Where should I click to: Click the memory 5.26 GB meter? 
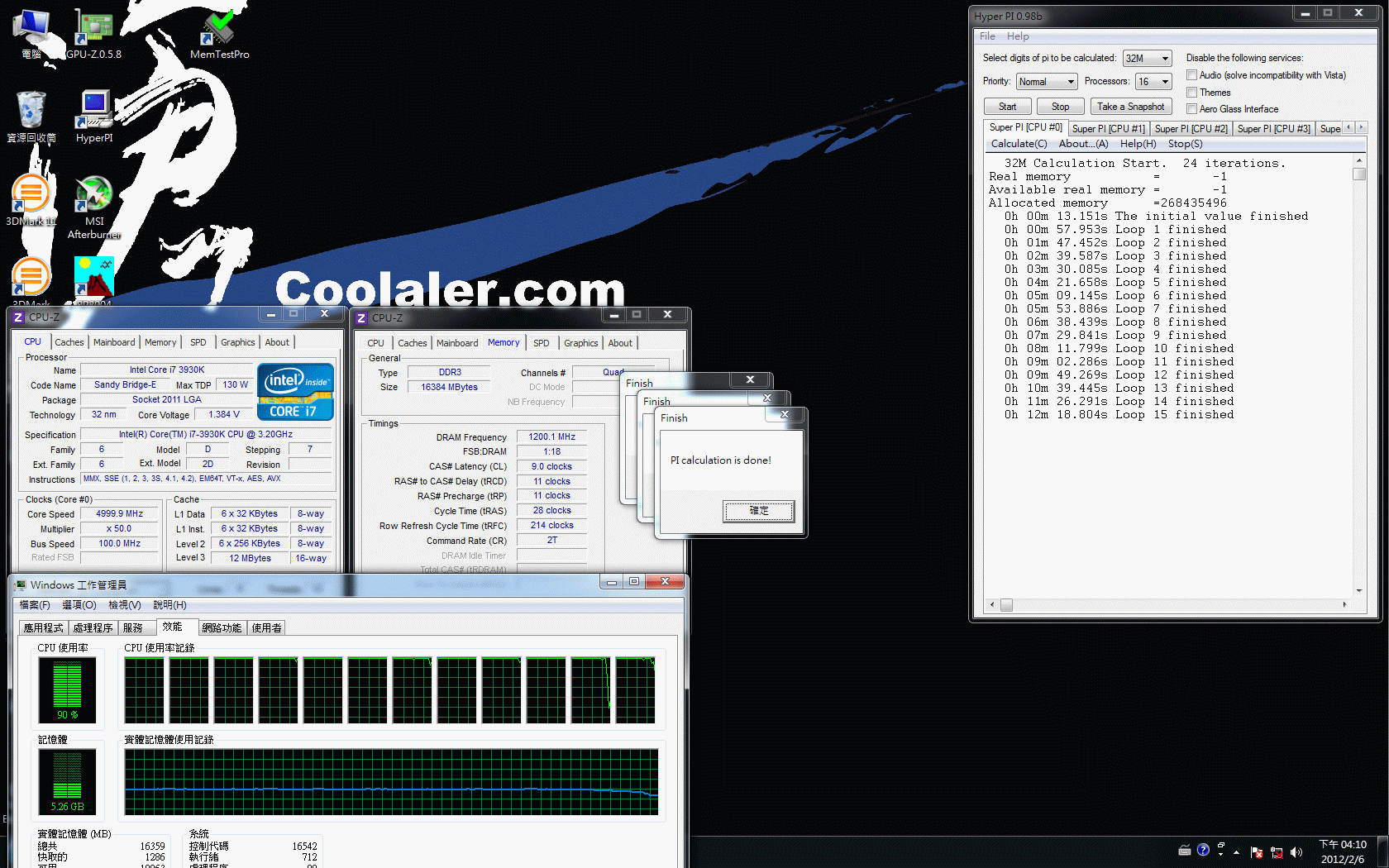pyautogui.click(x=67, y=782)
